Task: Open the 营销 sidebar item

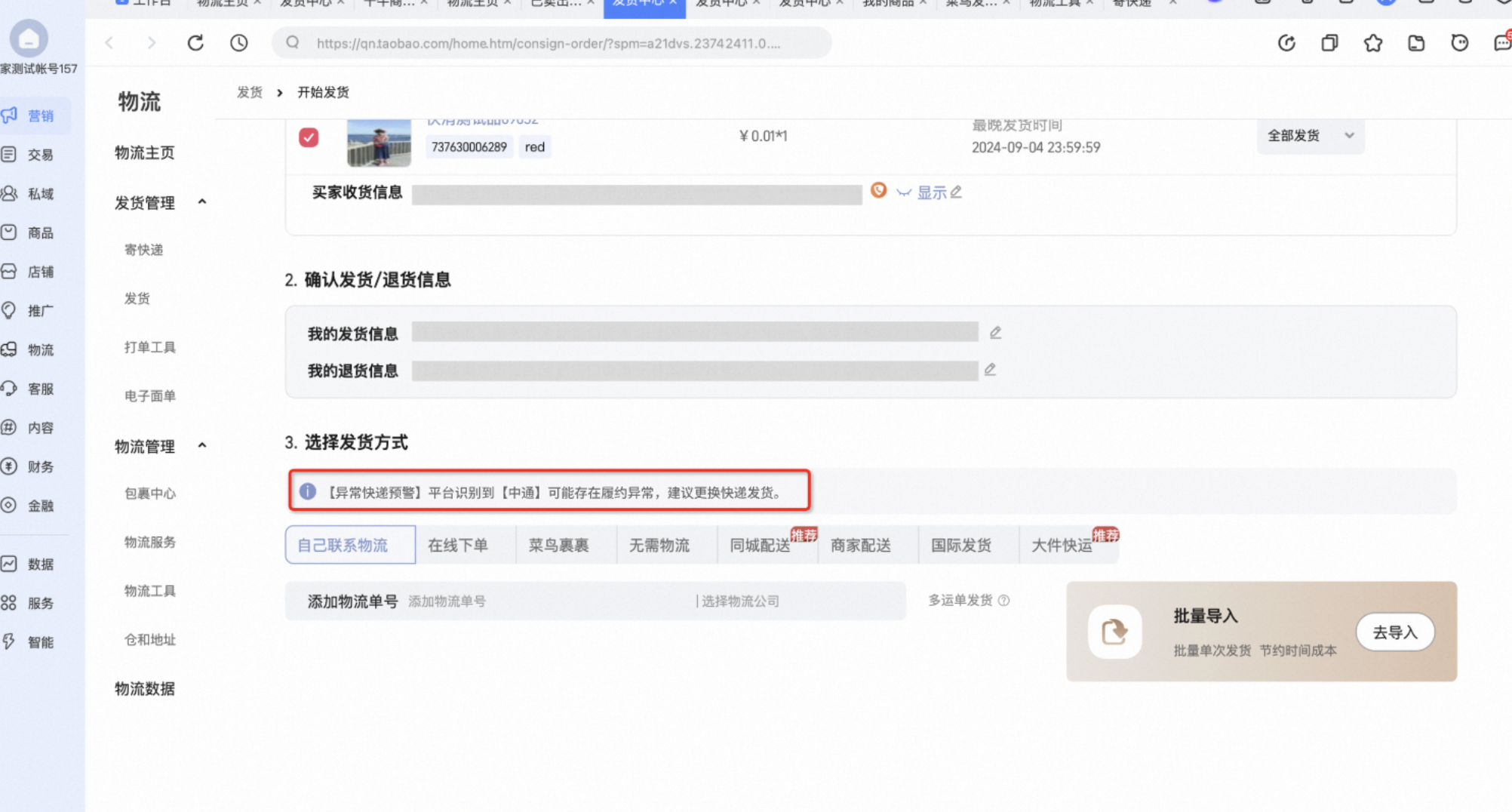Action: tap(35, 115)
